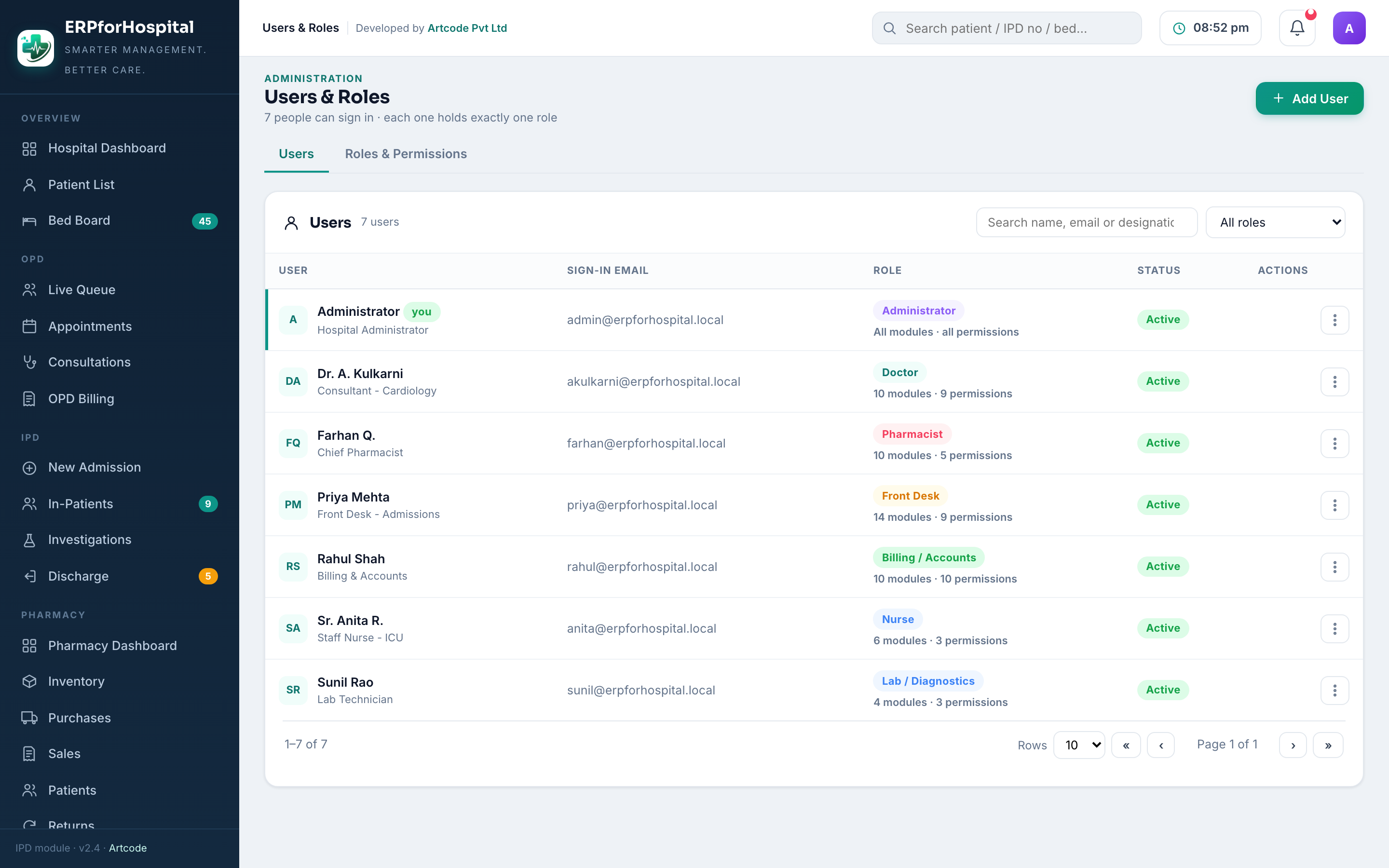The height and width of the screenshot is (868, 1389).
Task: Open actions menu for Farhan Q.
Action: point(1335,443)
